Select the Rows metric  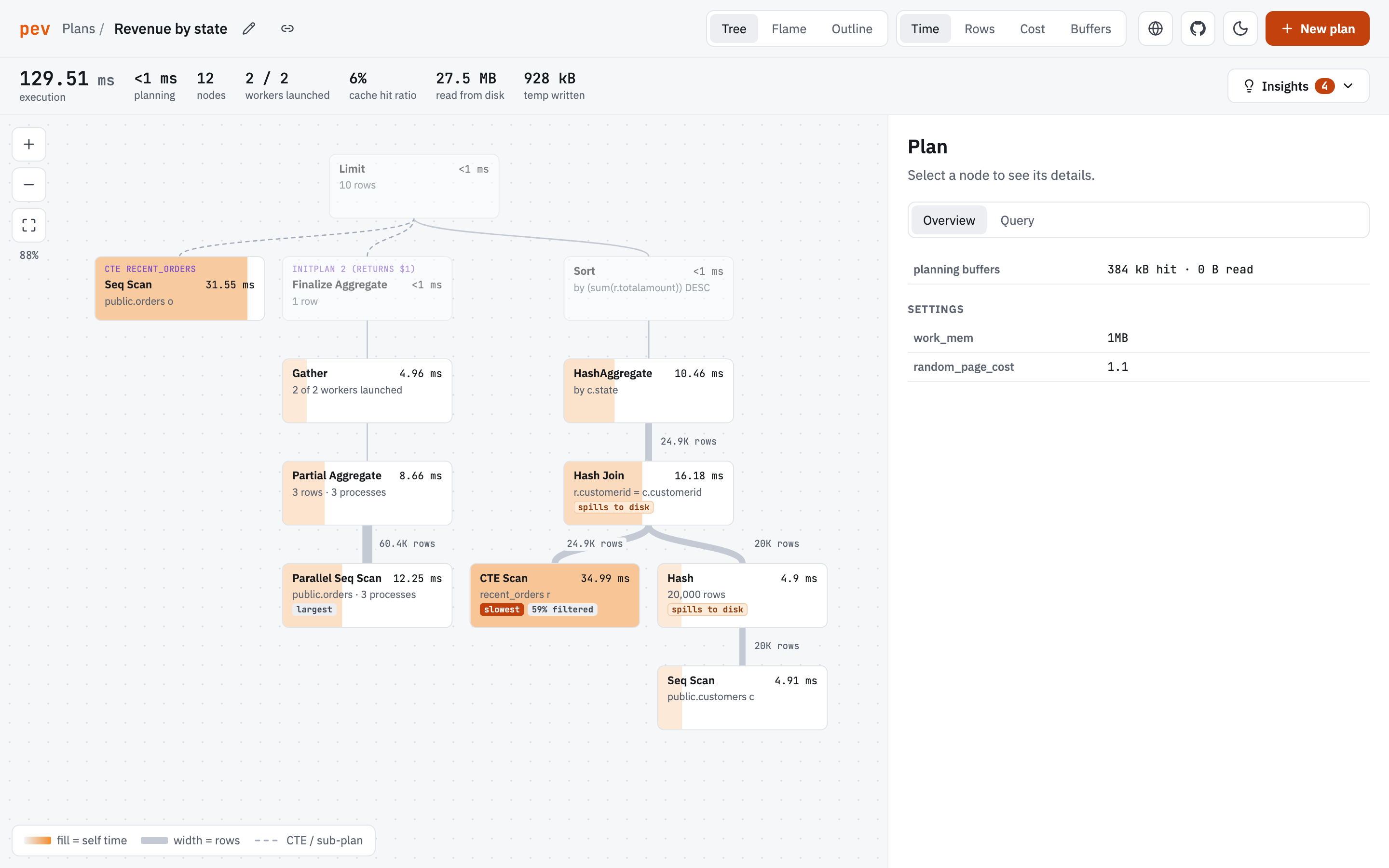click(979, 29)
